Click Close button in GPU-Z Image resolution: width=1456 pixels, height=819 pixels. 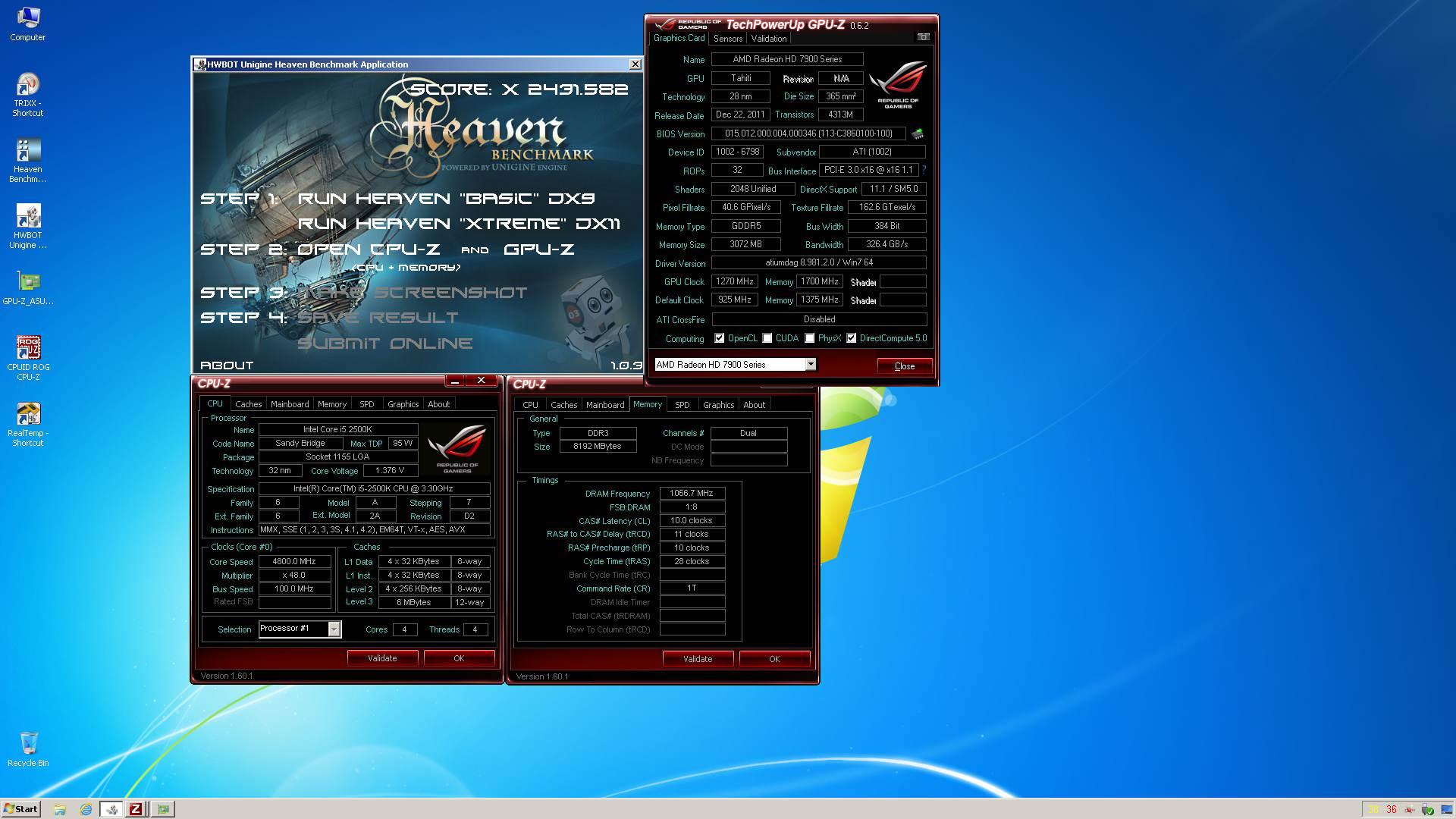[905, 366]
